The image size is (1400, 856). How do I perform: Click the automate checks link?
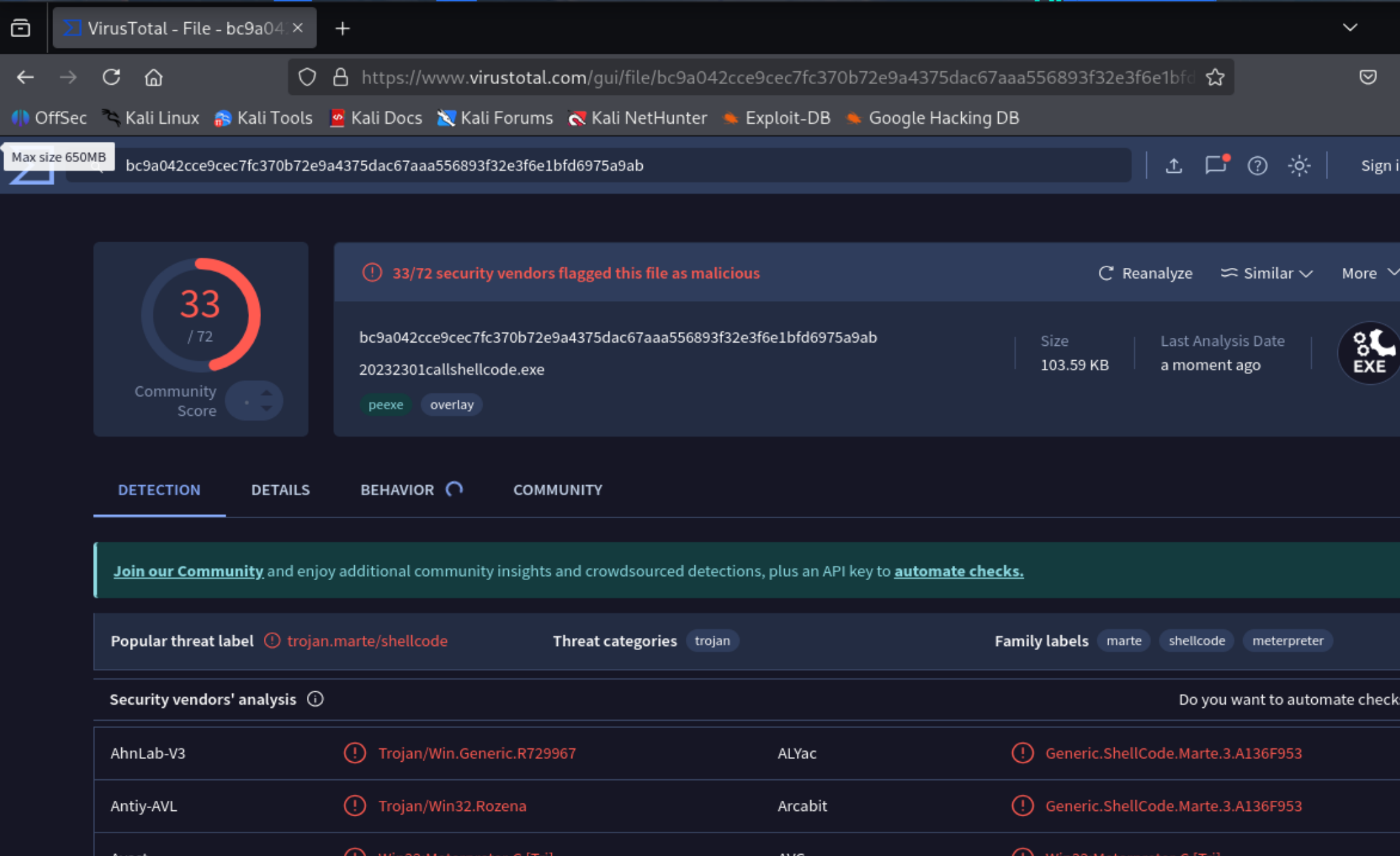(958, 571)
